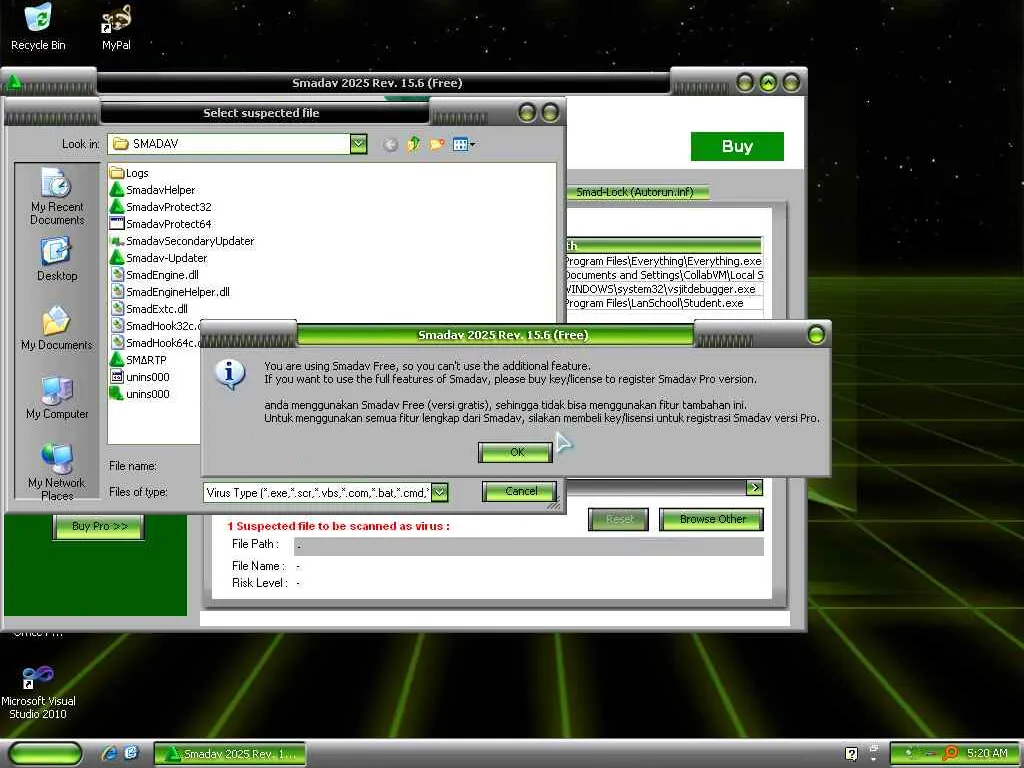
Task: Click the greyed Reset button
Action: coord(618,519)
